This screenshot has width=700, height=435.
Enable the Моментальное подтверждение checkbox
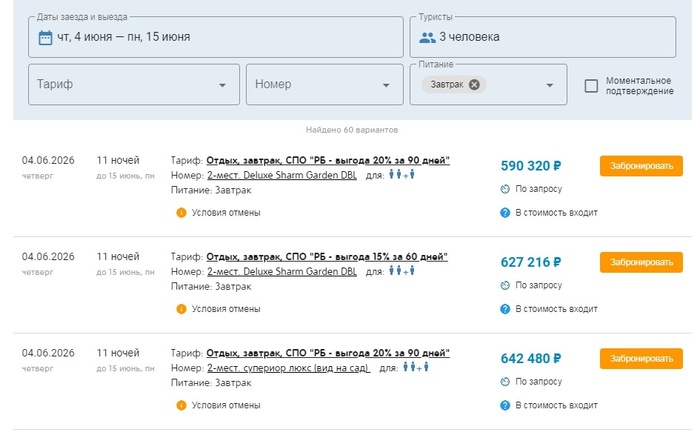[591, 86]
